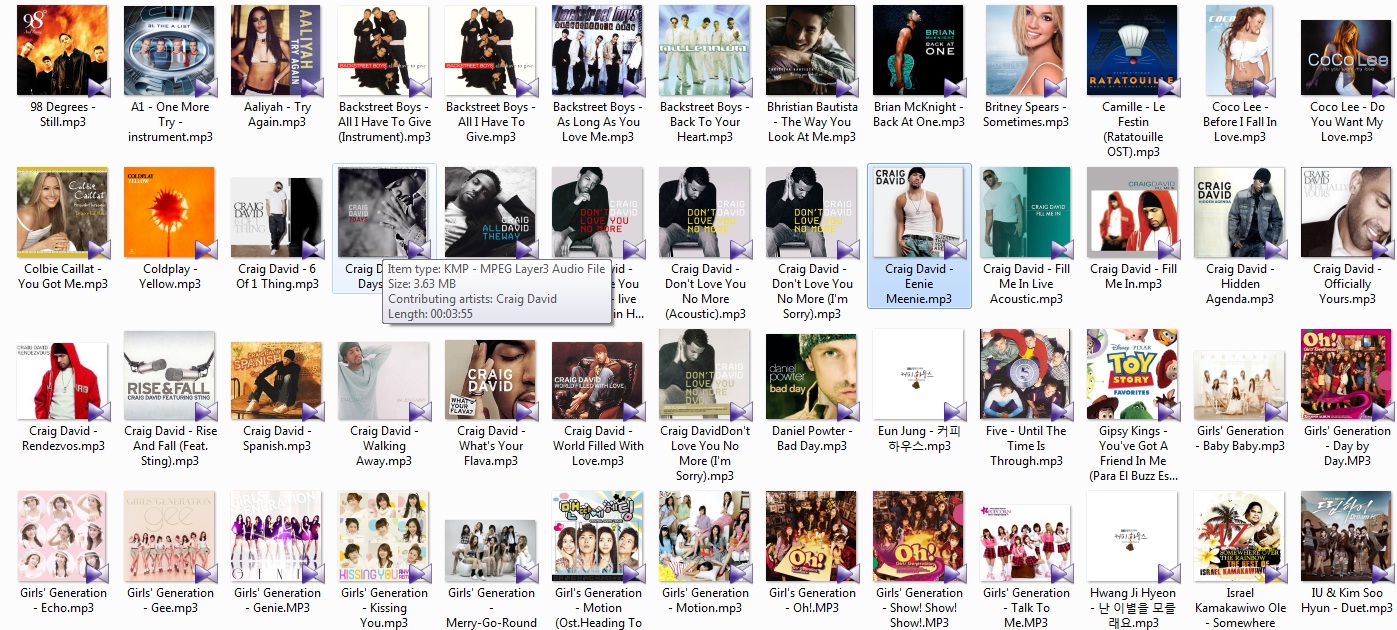This screenshot has height=630, width=1397.
Task: Choose the Daniel Powter - Bad Day.mp3 icon
Action: tap(811, 376)
